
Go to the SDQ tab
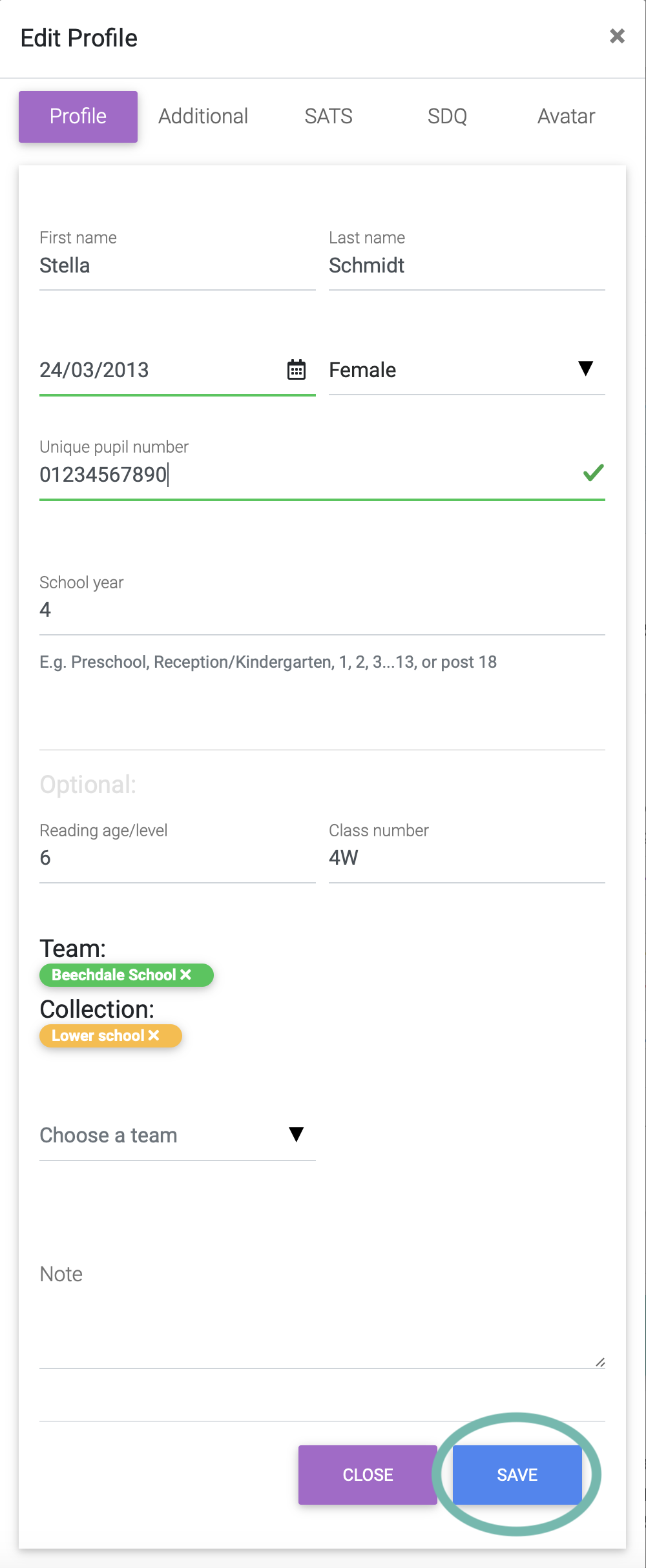pyautogui.click(x=447, y=116)
